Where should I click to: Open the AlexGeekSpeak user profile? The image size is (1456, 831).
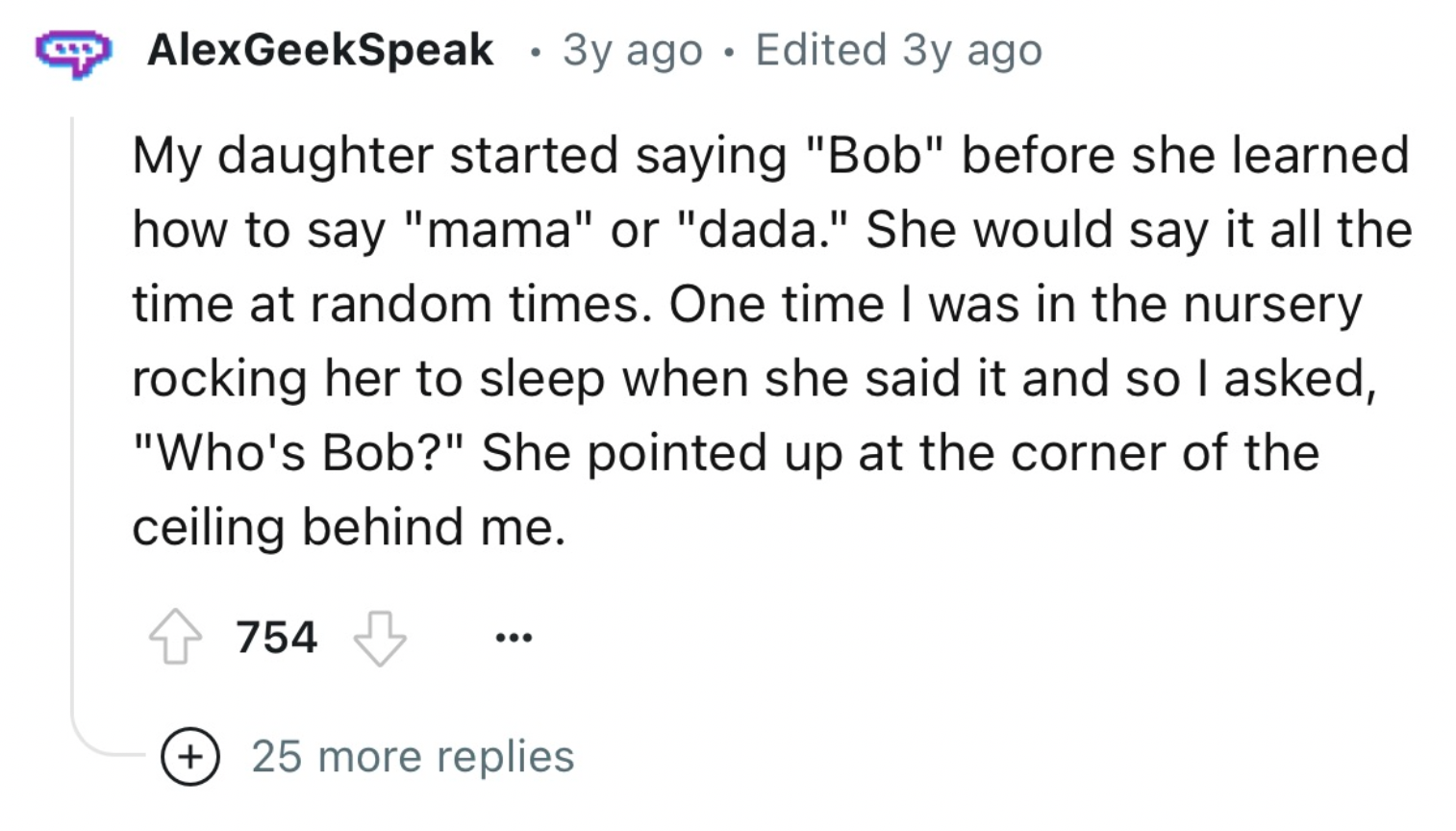[320, 50]
